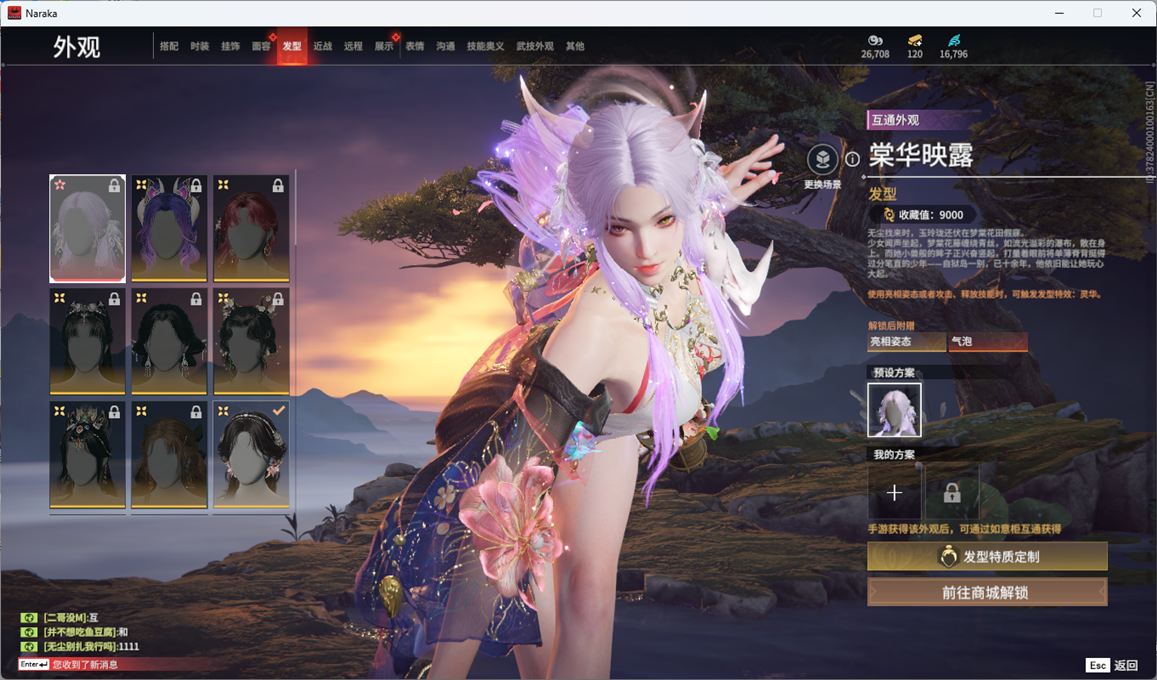Viewport: 1157px width, 680px height.
Task: Click the silver coin currency icon 26,708
Action: 875,41
